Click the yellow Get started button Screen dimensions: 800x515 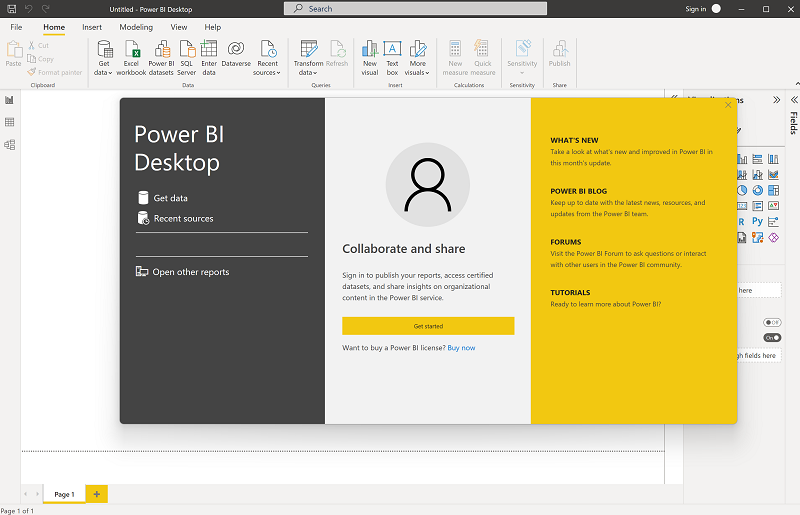pos(428,326)
